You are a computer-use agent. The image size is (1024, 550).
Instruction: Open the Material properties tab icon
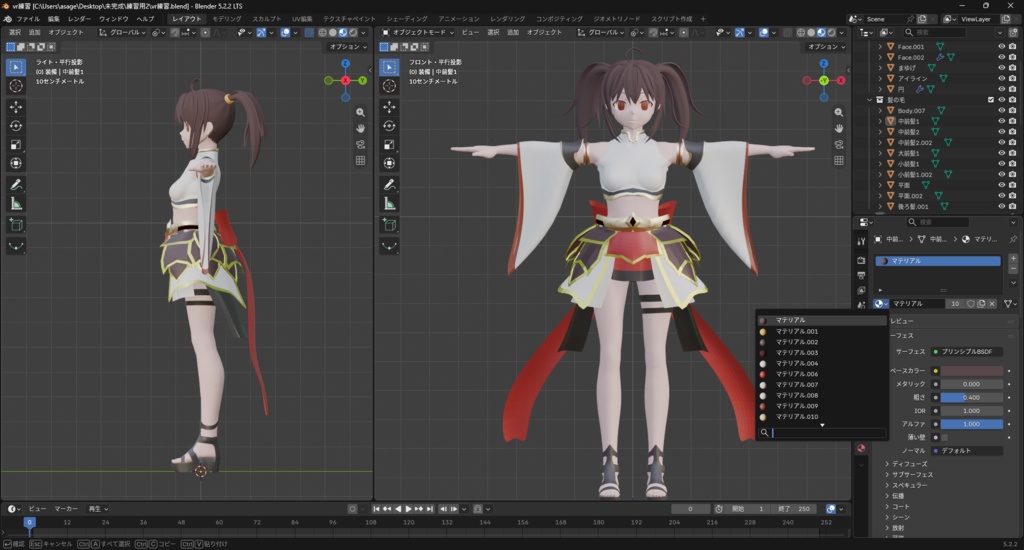click(861, 448)
